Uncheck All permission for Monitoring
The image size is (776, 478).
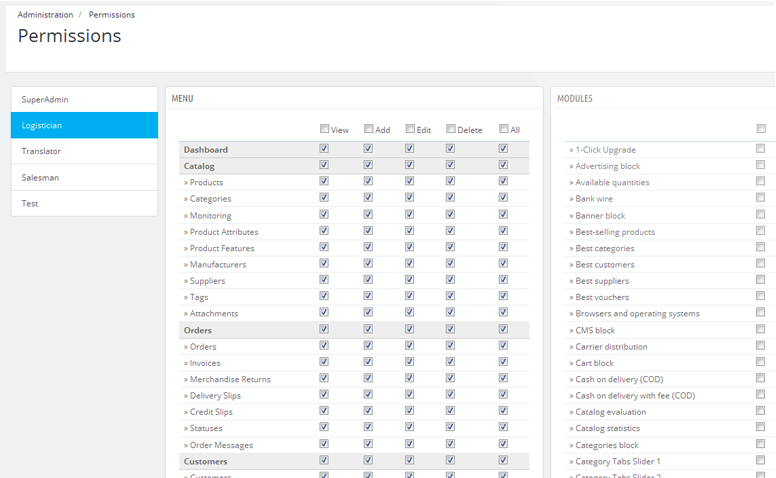click(503, 214)
